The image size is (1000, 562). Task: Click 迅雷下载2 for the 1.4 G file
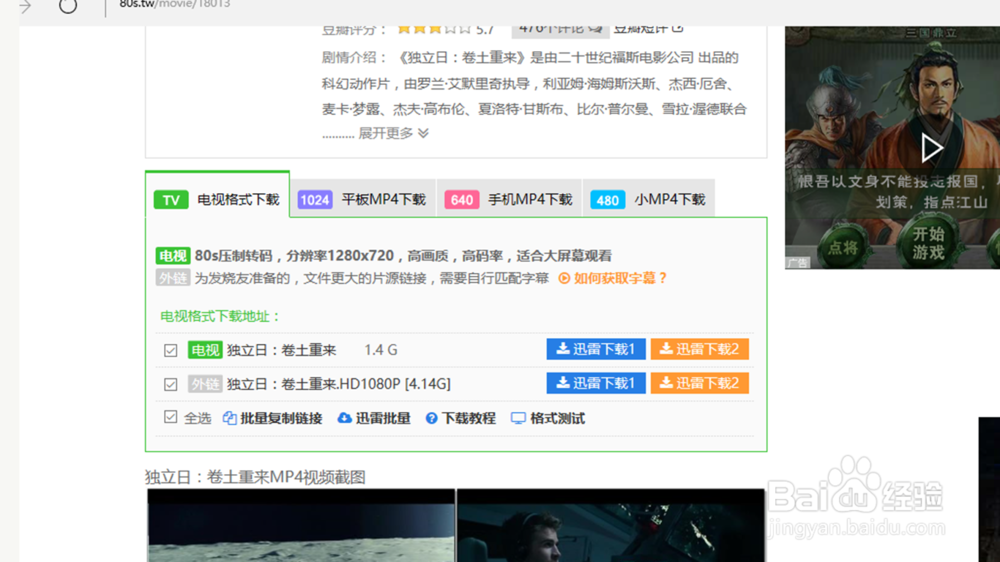click(x=700, y=349)
